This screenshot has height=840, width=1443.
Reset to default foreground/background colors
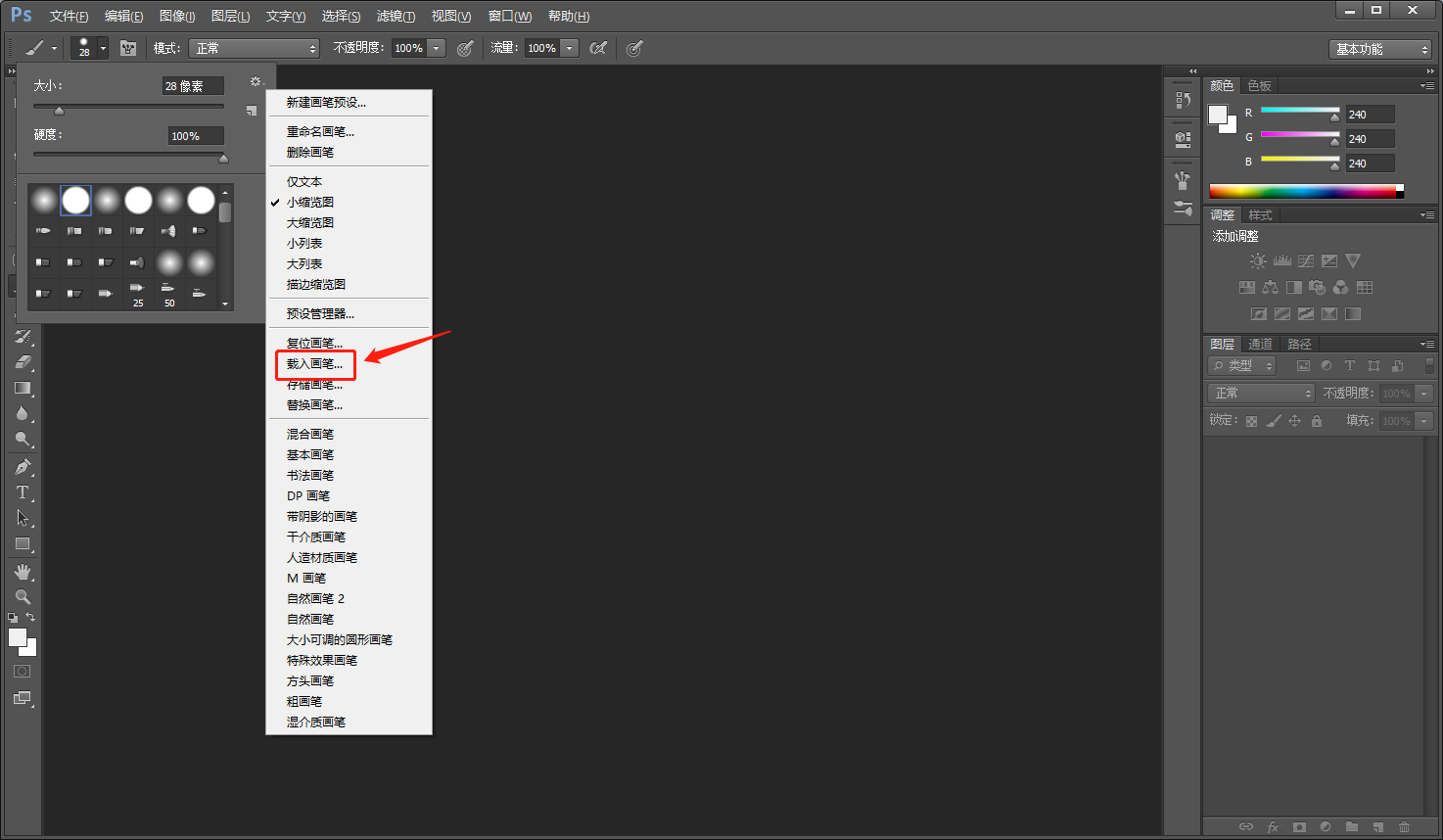pyautogui.click(x=13, y=618)
